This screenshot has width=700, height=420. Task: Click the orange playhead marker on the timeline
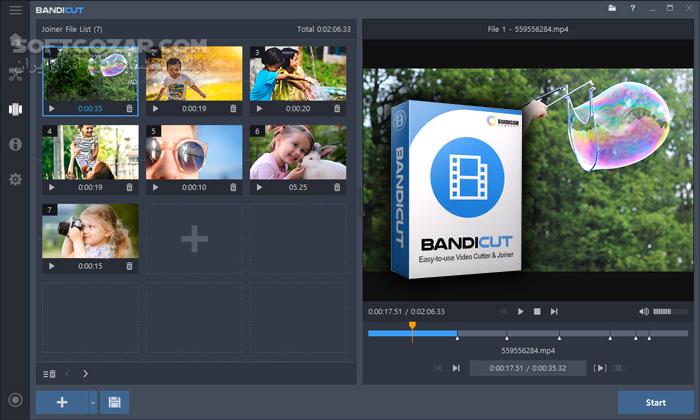[x=412, y=326]
